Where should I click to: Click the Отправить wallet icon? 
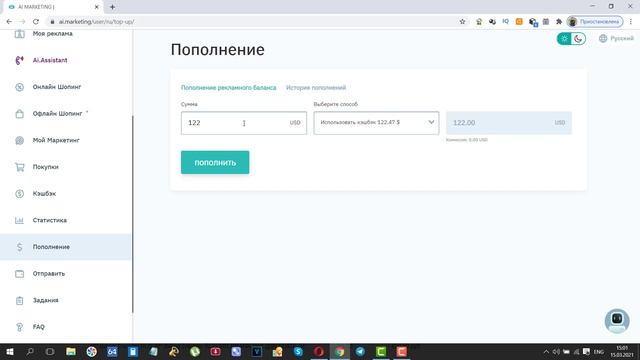[x=19, y=273]
